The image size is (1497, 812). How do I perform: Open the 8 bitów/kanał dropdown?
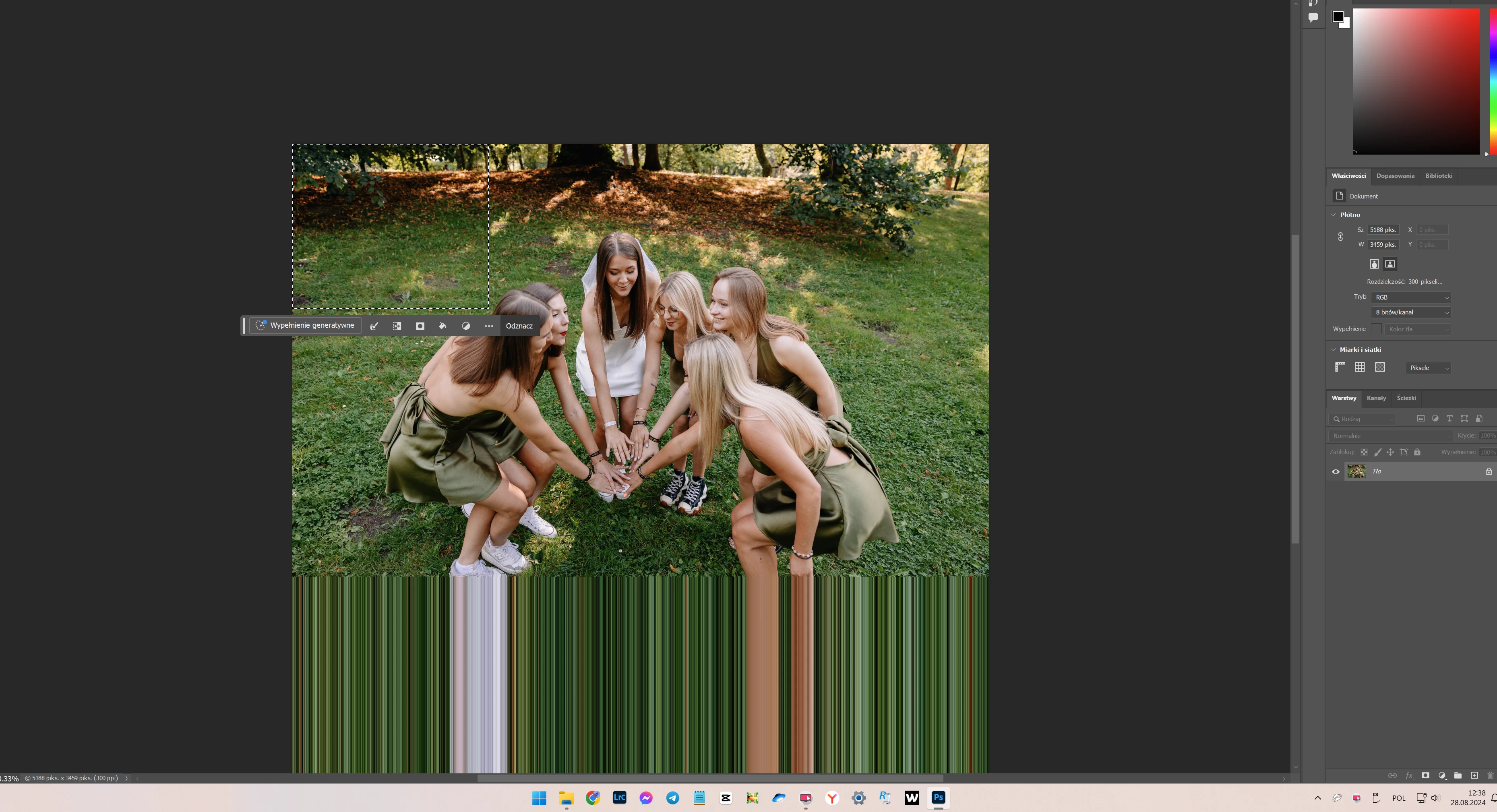[x=1410, y=313]
